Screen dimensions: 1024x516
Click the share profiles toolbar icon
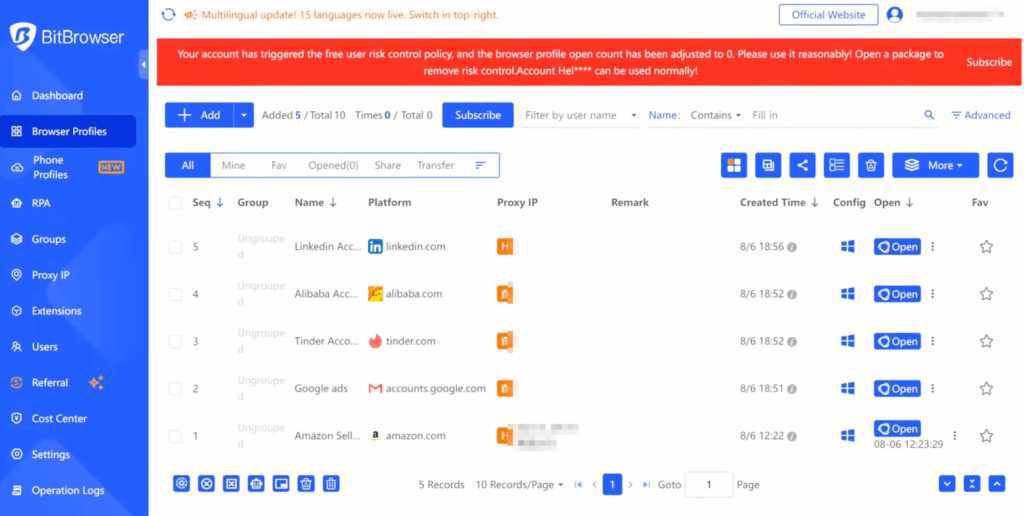[x=803, y=165]
